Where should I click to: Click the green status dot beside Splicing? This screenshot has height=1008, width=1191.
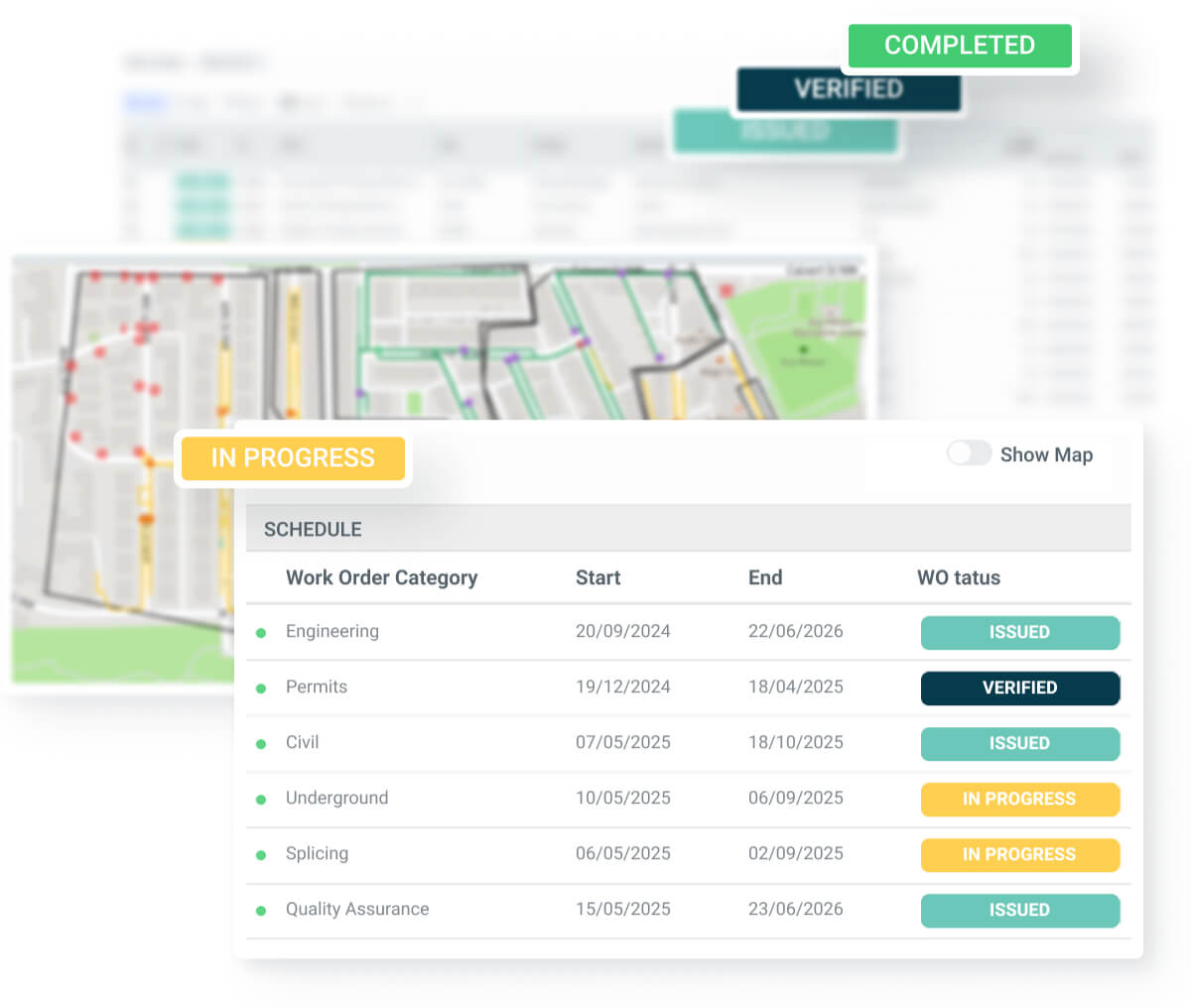[x=261, y=855]
